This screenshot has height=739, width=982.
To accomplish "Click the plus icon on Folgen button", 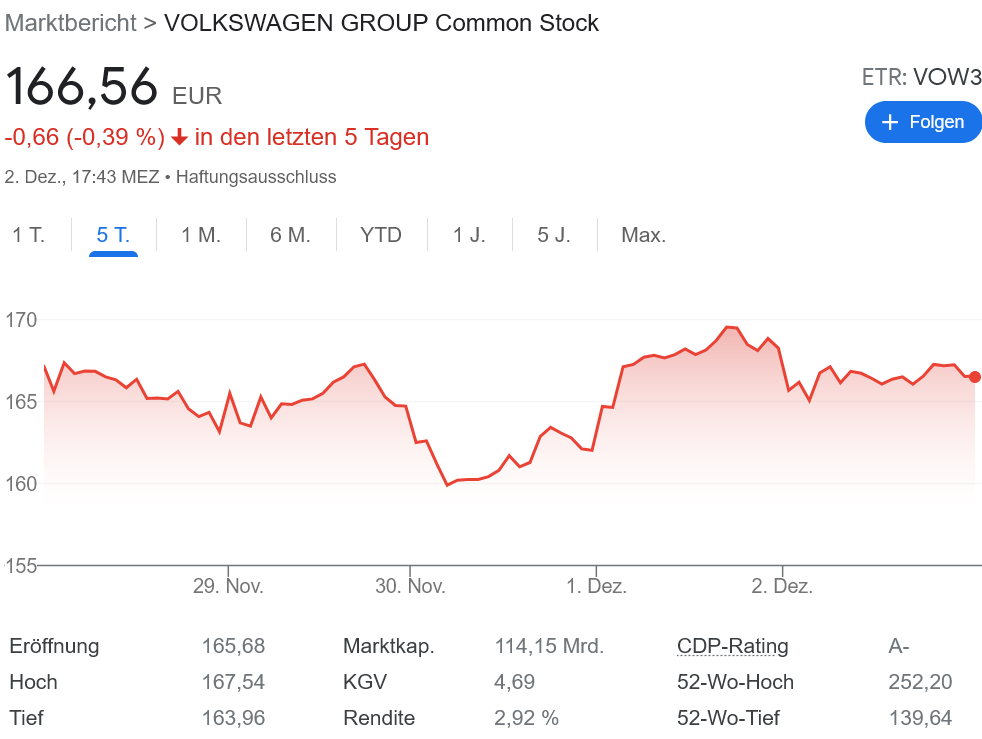I will pyautogui.click(x=890, y=122).
